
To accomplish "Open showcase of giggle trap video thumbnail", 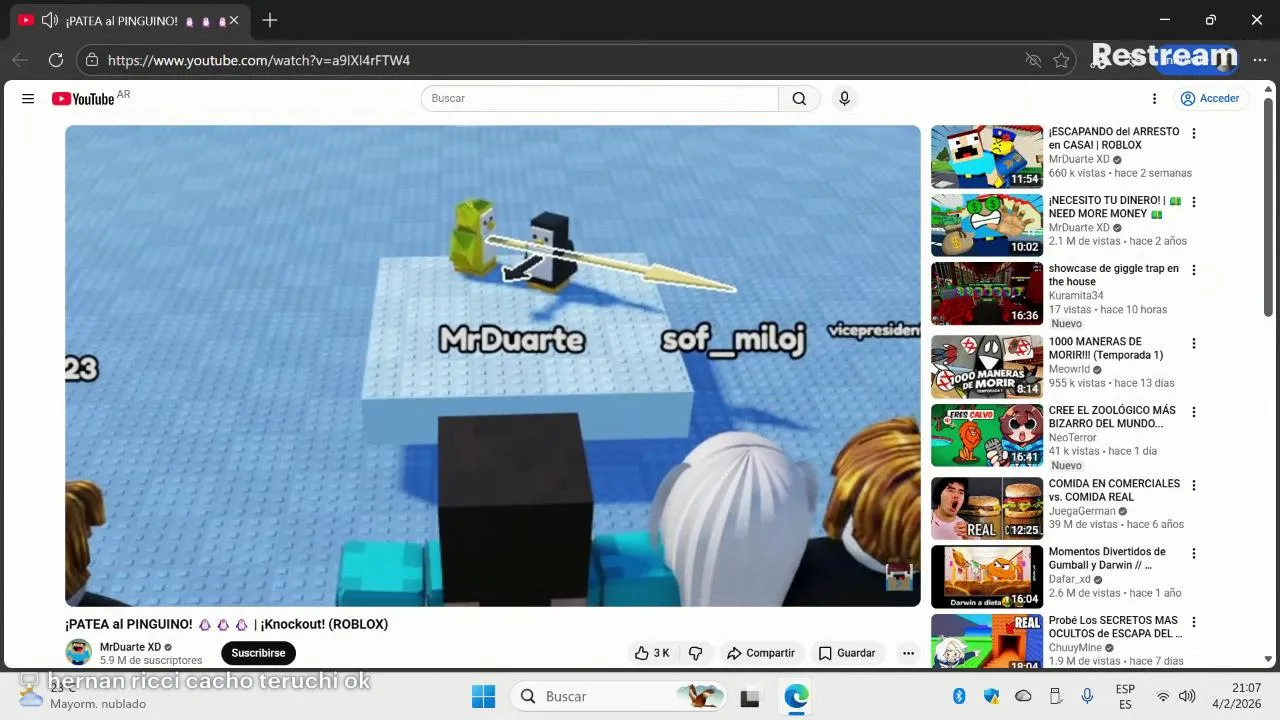I will (x=987, y=294).
